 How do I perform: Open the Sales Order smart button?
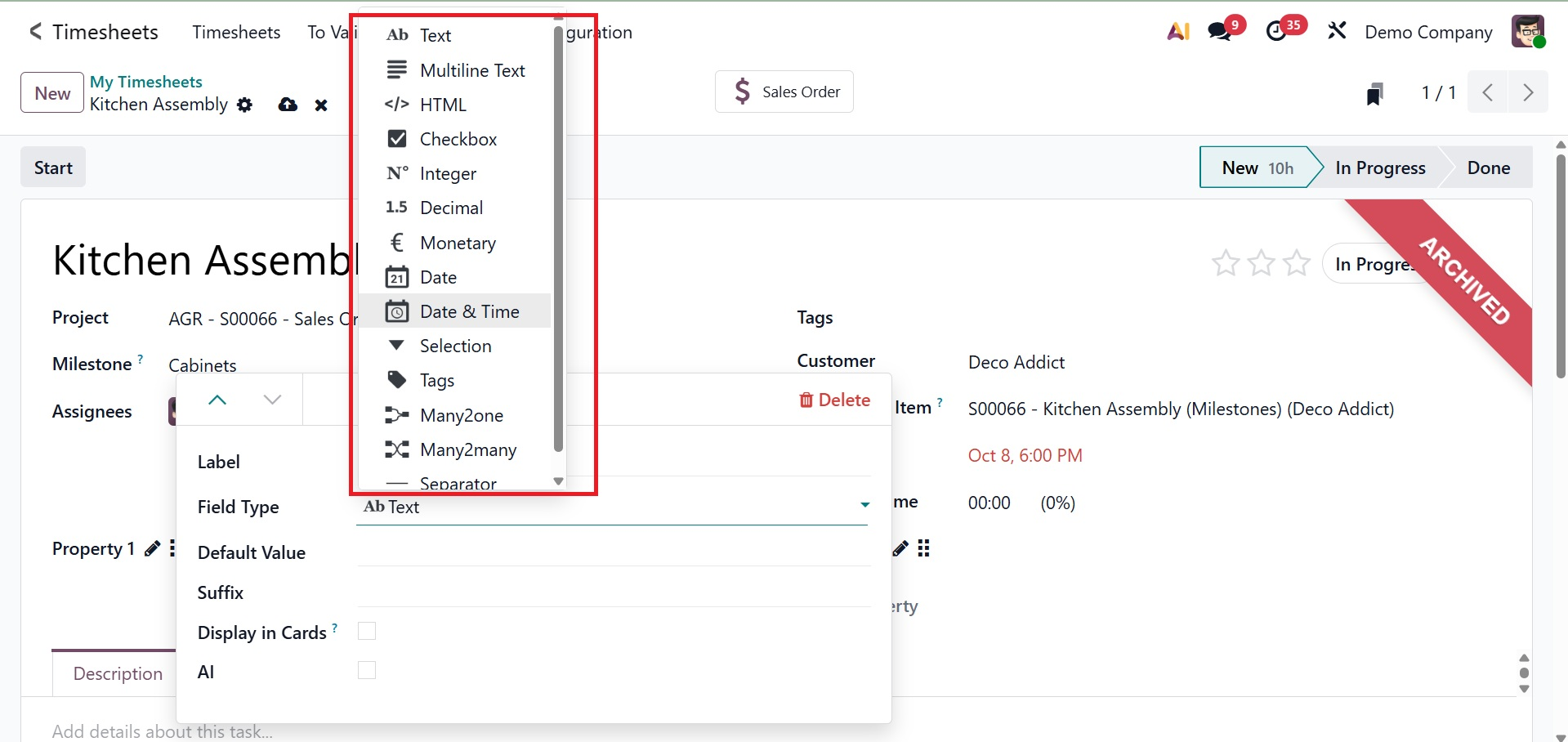point(784,92)
